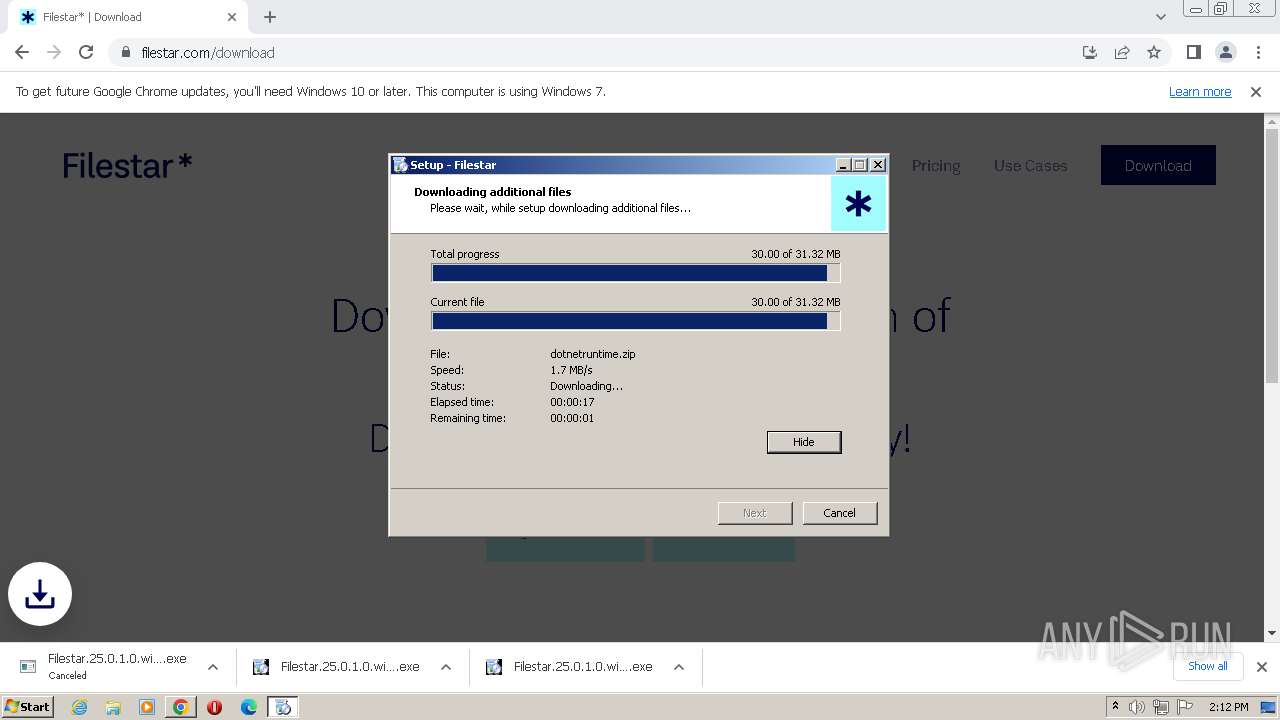Switch to Chrome in taskbar

click(181, 707)
